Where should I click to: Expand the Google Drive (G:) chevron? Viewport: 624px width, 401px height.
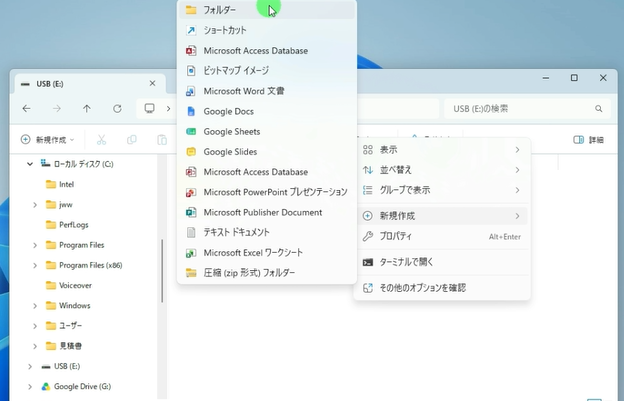(x=30, y=387)
